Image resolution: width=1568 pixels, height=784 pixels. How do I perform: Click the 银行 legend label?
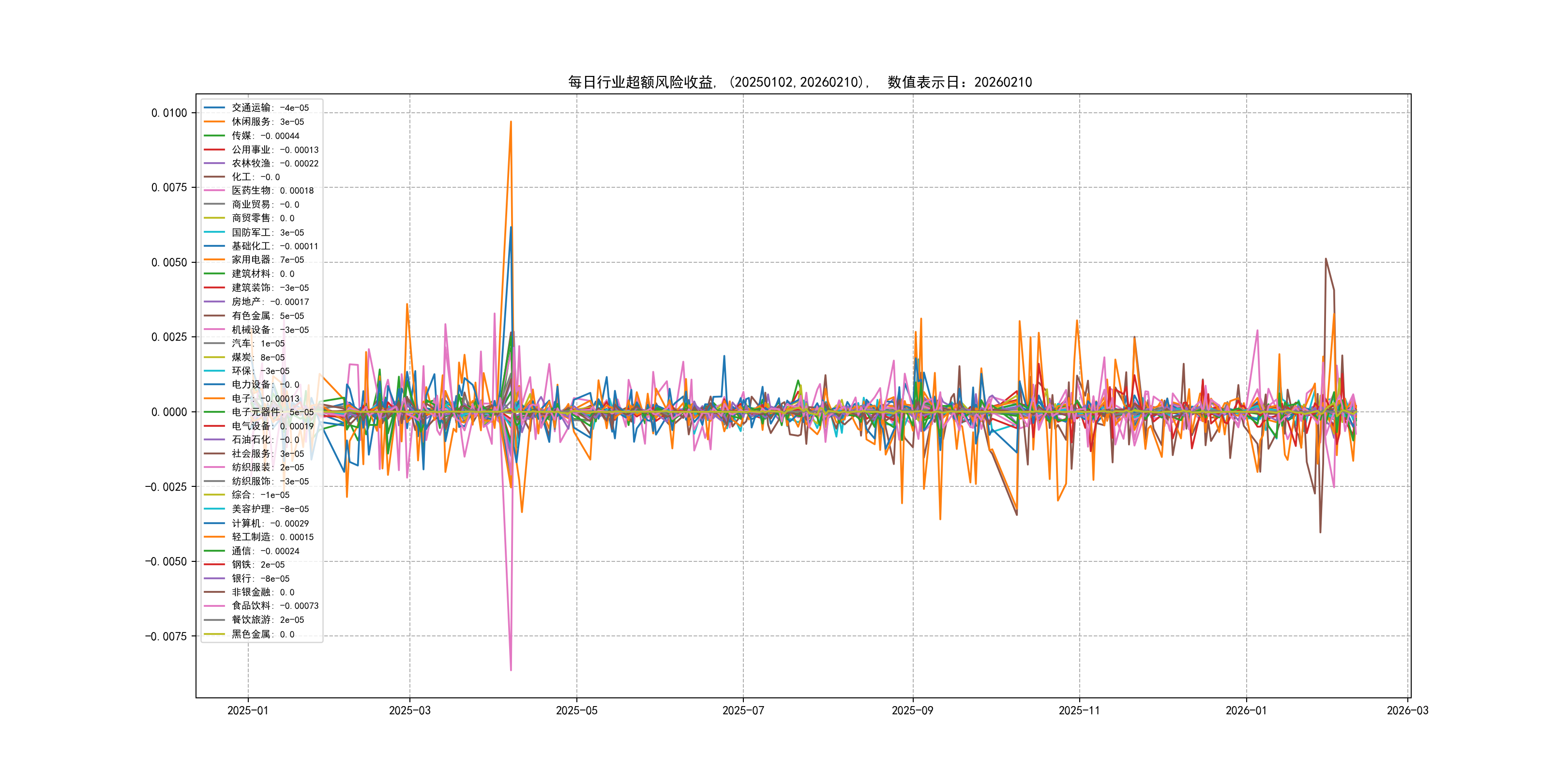[x=241, y=578]
